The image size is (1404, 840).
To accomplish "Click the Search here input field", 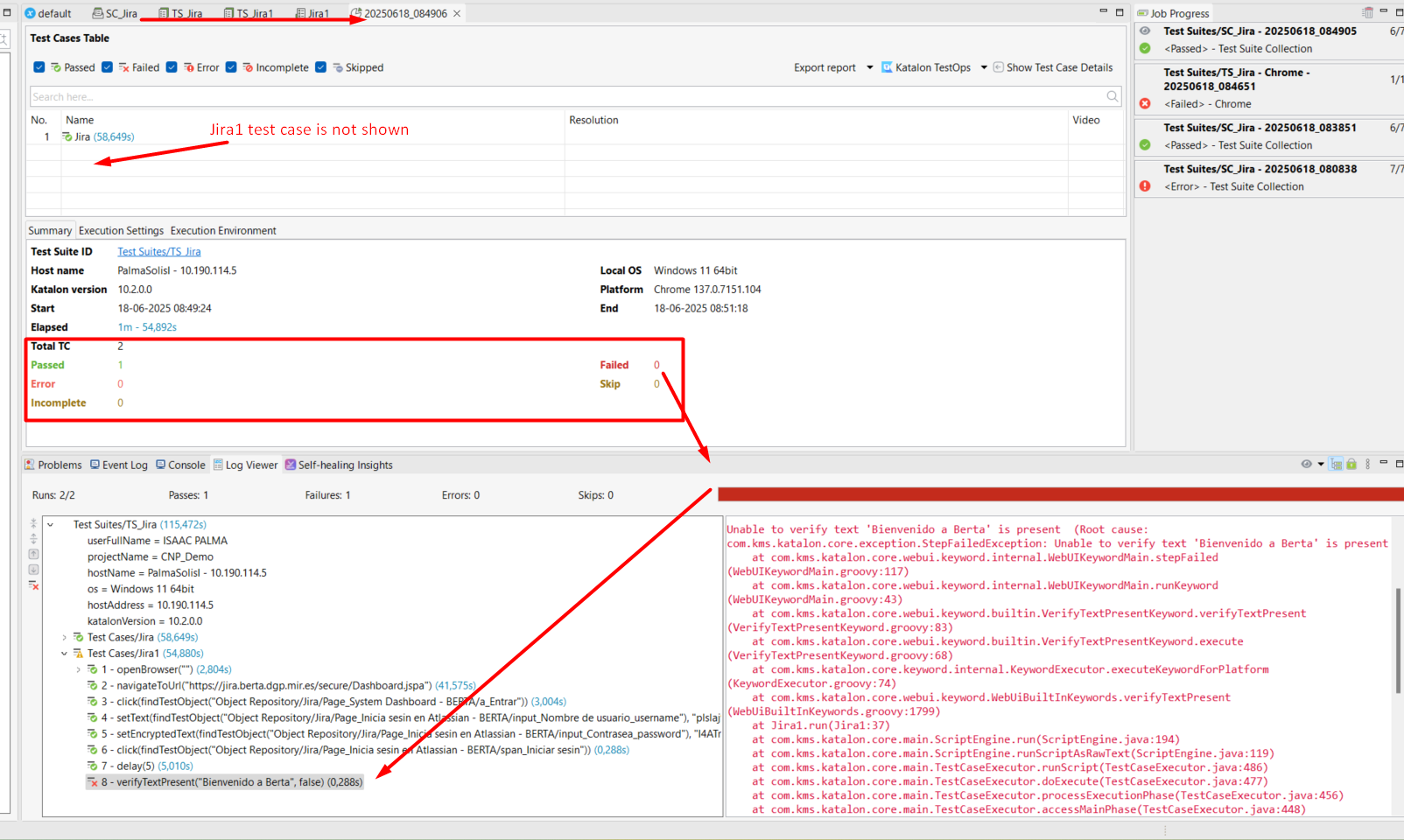I will click(575, 96).
